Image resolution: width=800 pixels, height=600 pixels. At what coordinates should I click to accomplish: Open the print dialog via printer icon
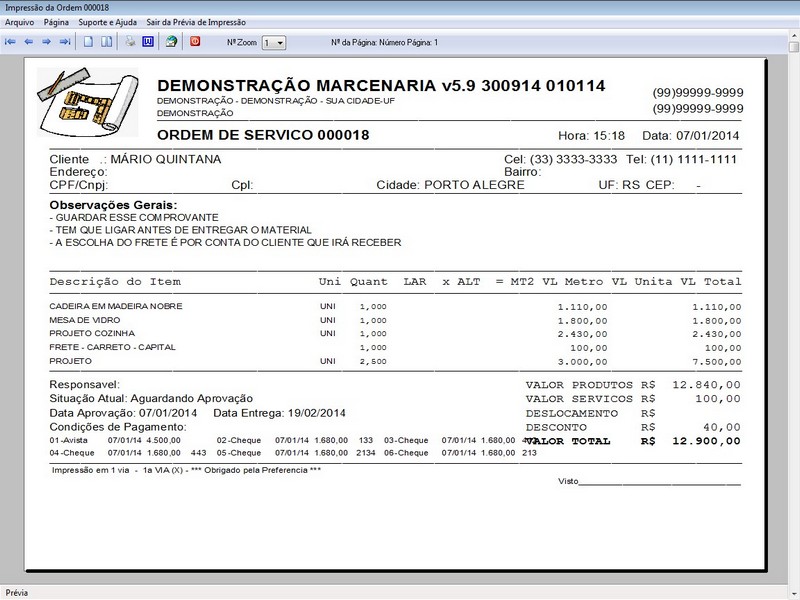click(128, 42)
